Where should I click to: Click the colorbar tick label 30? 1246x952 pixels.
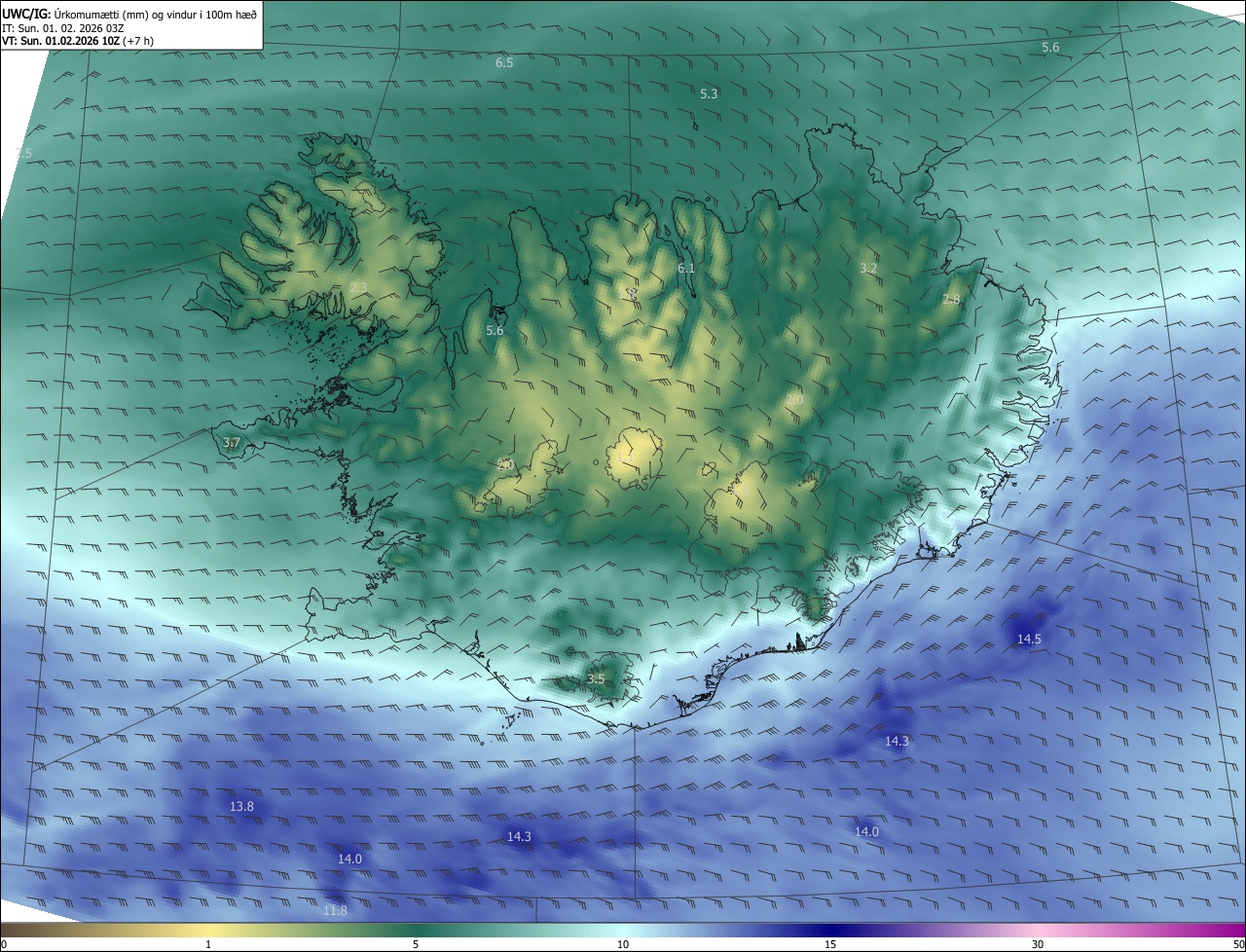pos(1038,944)
